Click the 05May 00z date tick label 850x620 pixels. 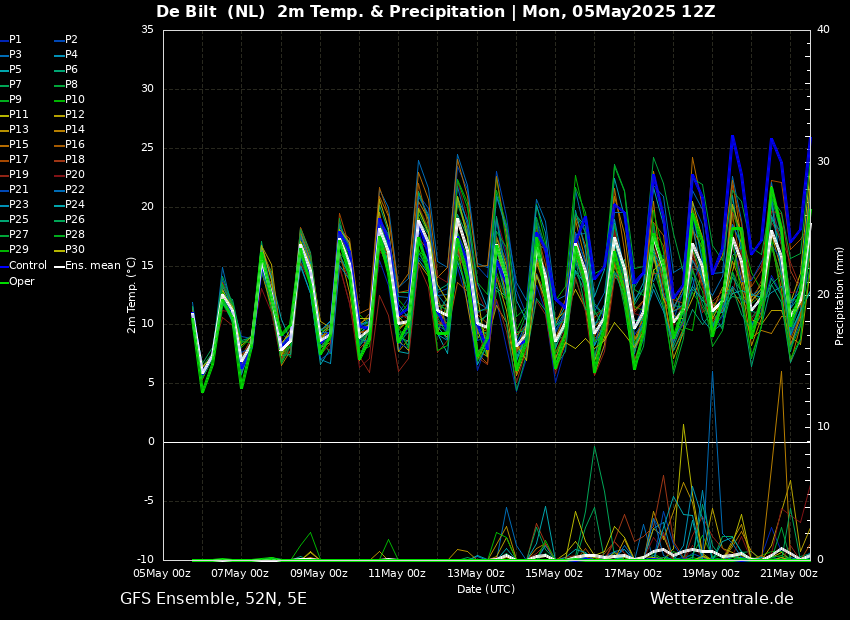point(162,574)
